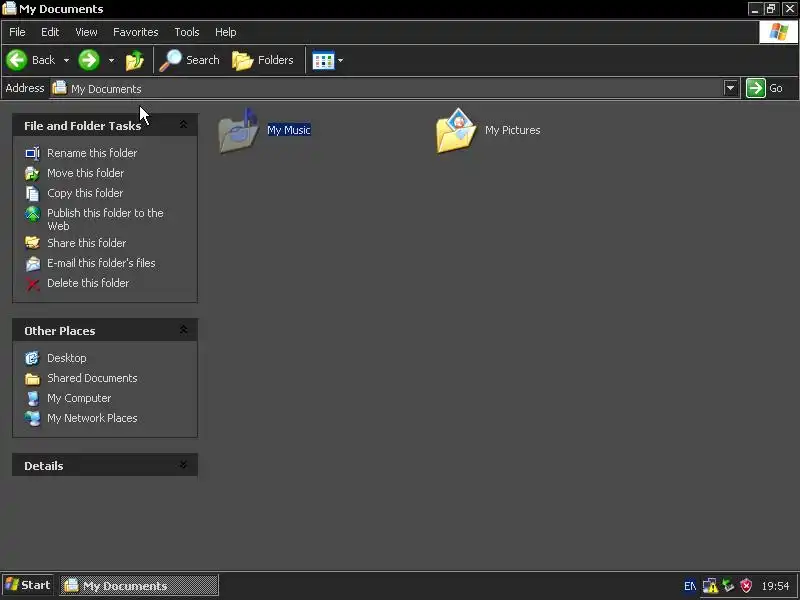Click the My Music label text
The width and height of the screenshot is (800, 600).
tap(289, 130)
